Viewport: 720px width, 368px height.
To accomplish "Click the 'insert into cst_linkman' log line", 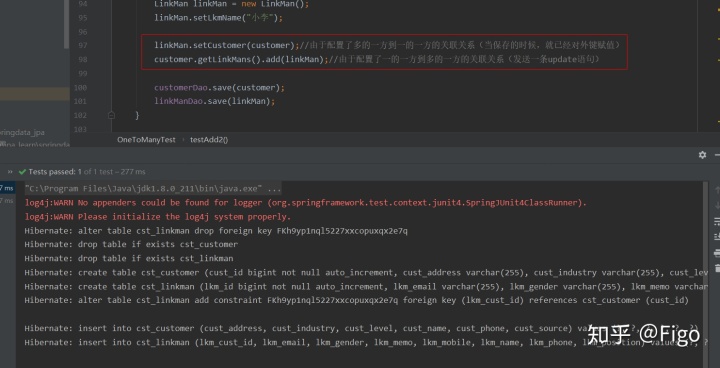I will coord(366,342).
